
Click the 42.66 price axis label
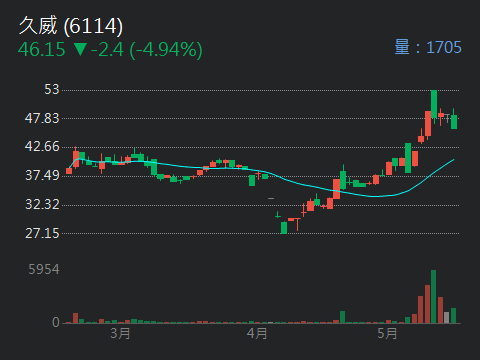[x=42, y=146]
